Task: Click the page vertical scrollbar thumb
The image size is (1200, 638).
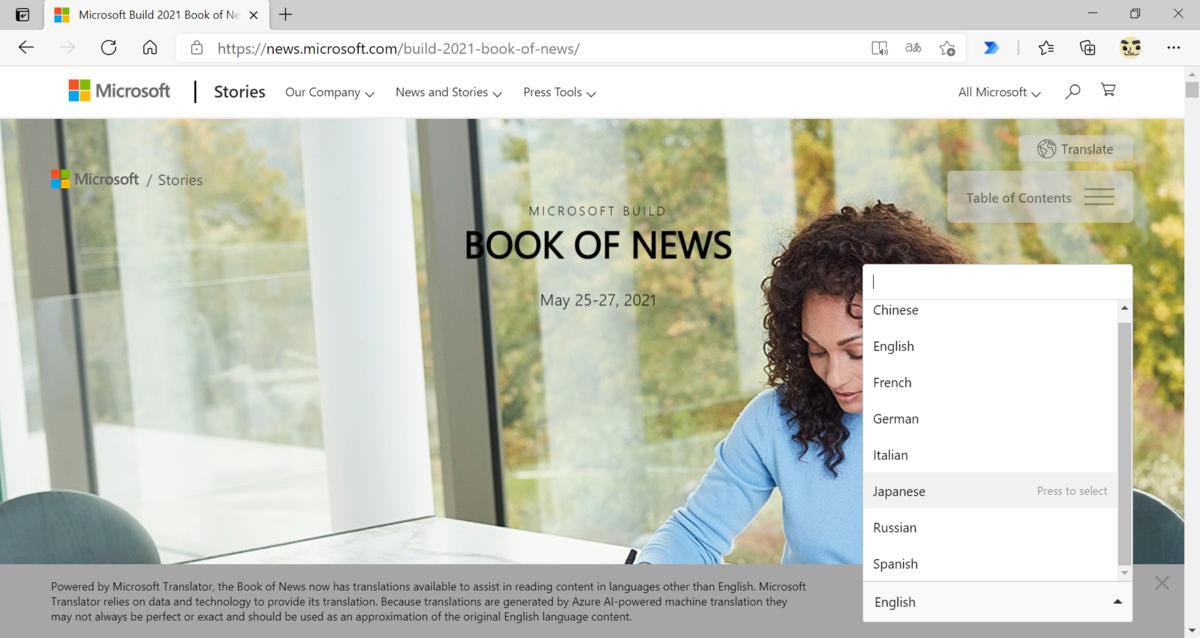Action: coord(1191,89)
